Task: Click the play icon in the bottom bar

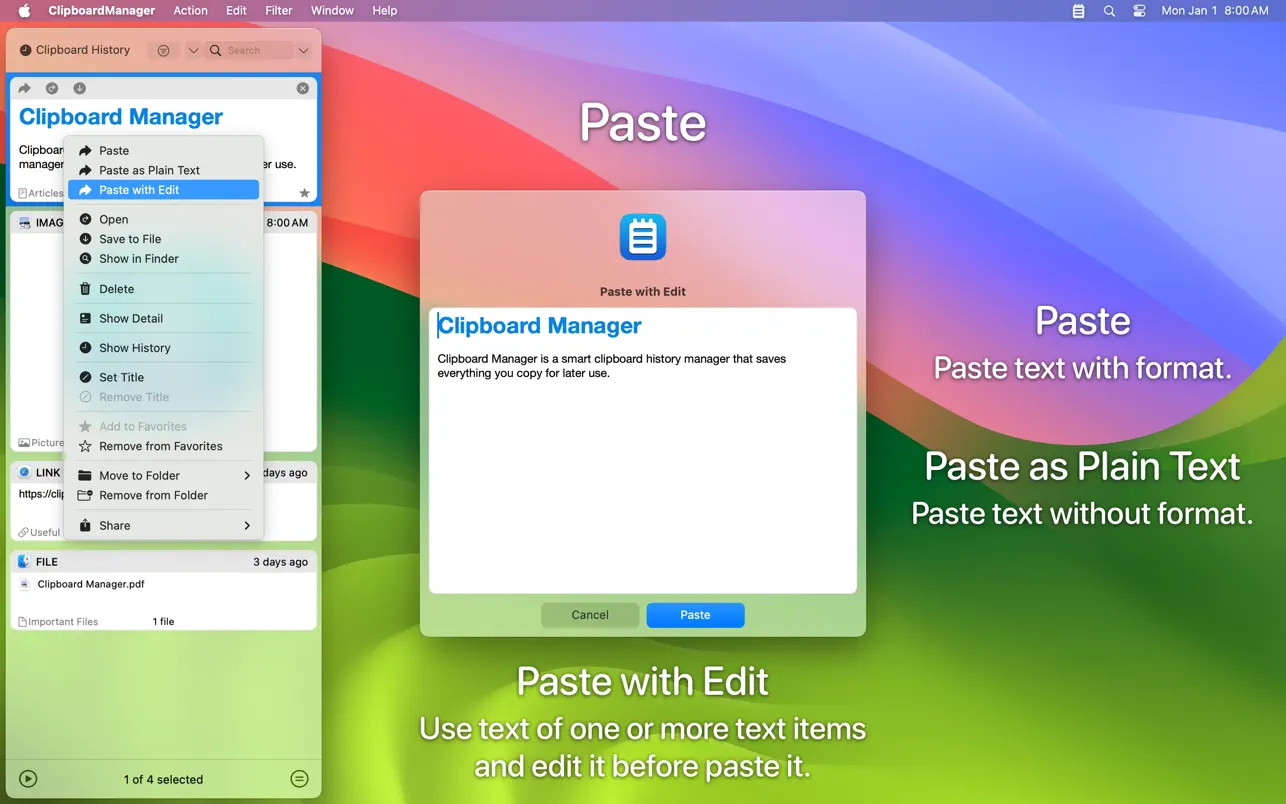Action: click(28, 779)
